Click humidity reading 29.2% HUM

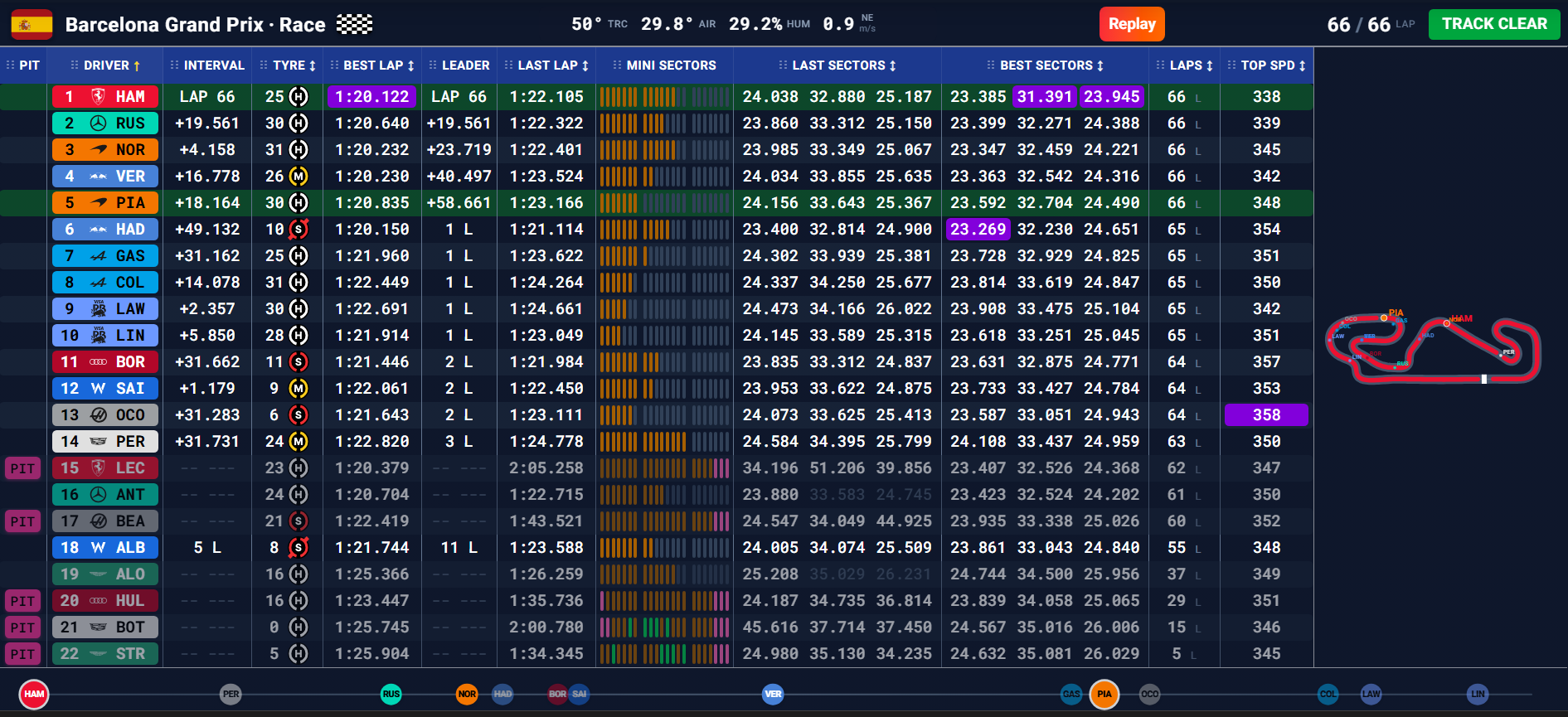[x=769, y=24]
